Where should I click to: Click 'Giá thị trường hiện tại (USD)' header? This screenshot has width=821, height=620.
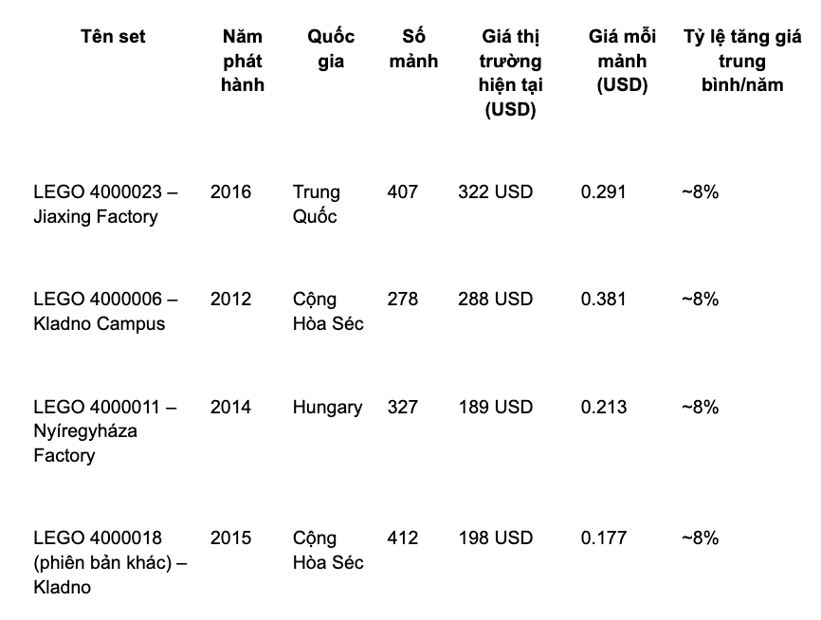point(511,73)
